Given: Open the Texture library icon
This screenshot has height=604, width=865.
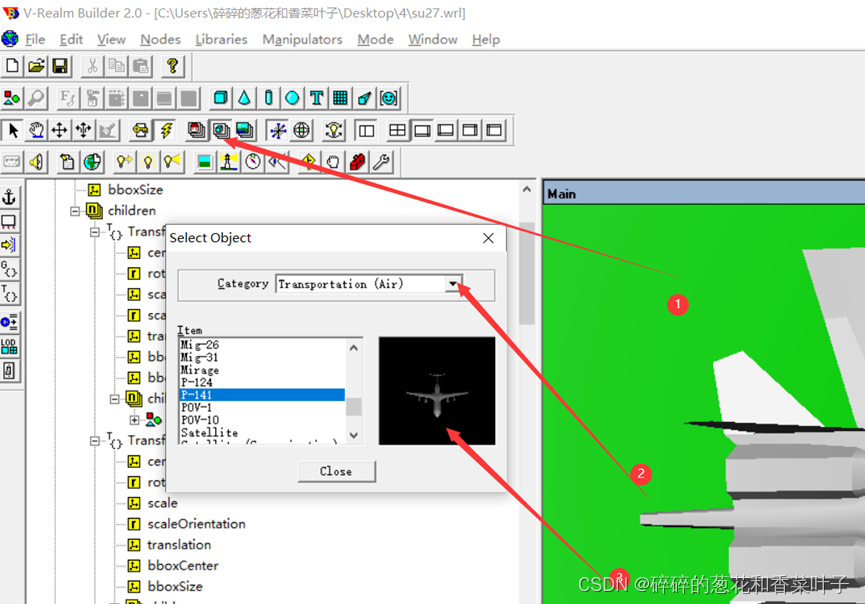Looking at the screenshot, I should [x=244, y=130].
